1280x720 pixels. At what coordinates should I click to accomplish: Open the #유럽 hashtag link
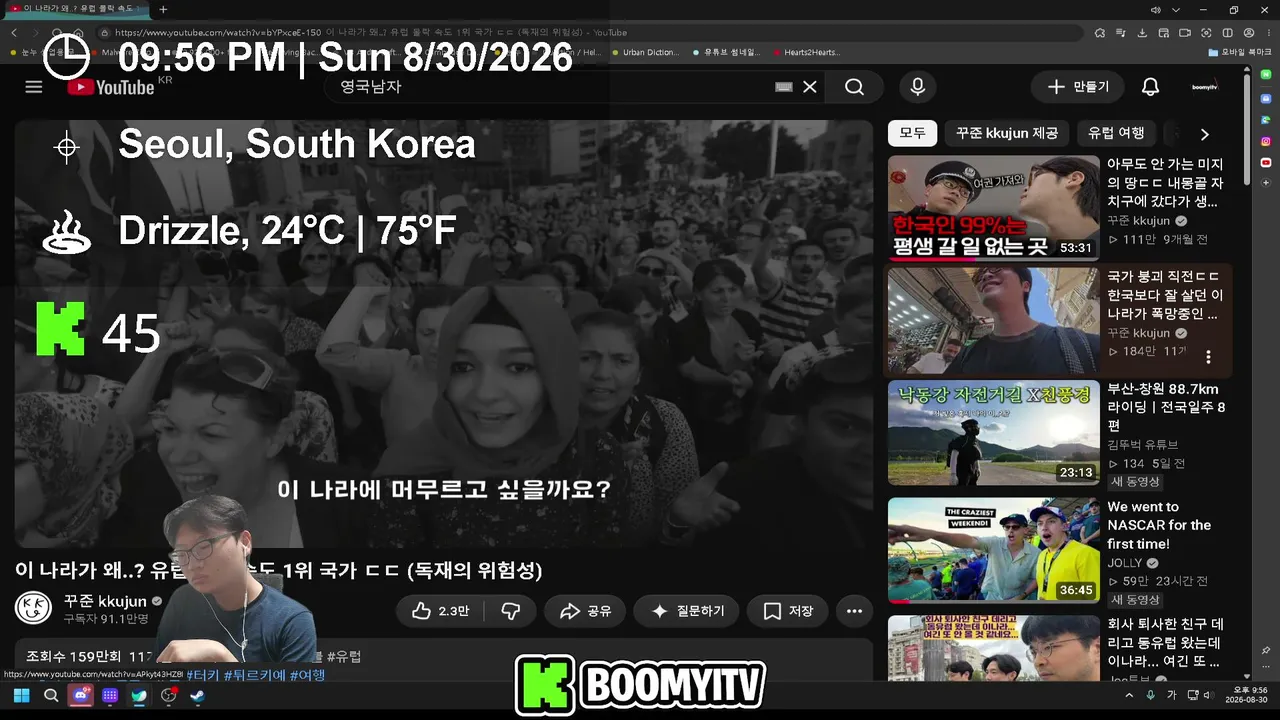[x=344, y=657]
